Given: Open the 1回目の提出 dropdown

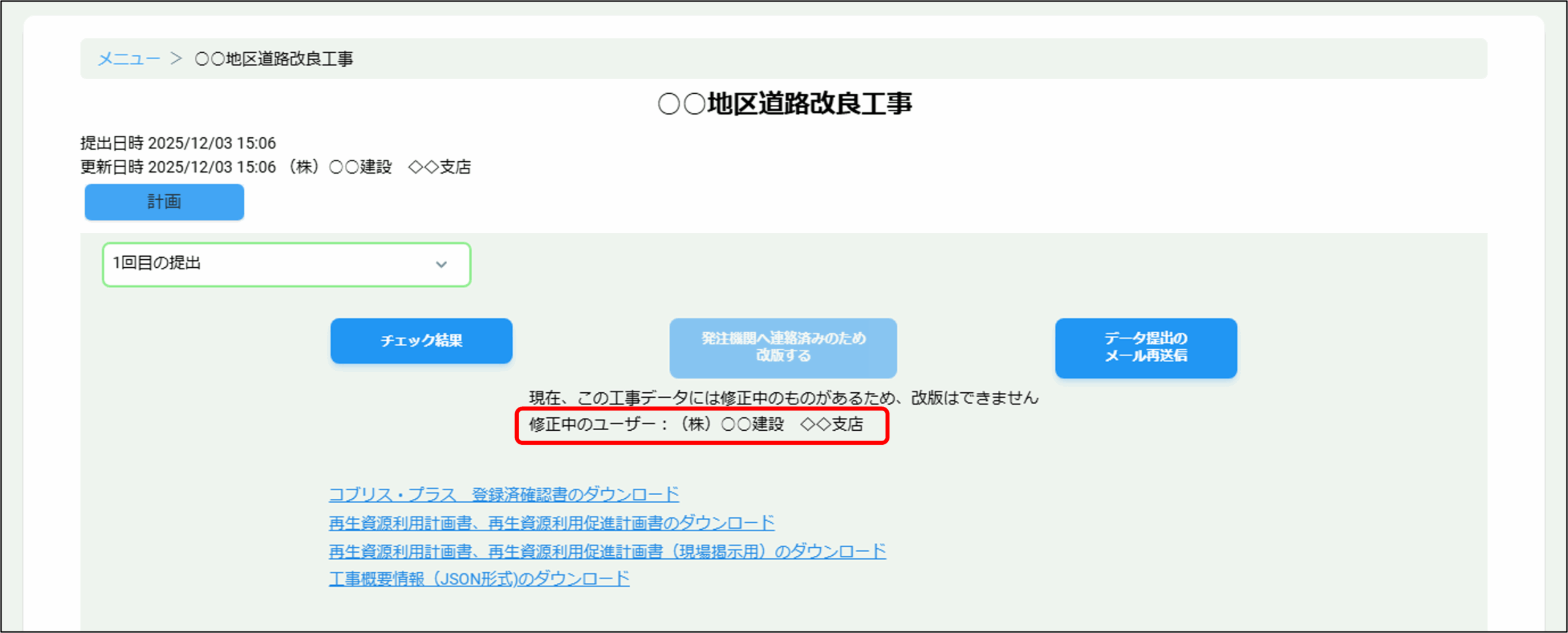Looking at the screenshot, I should 286,264.
